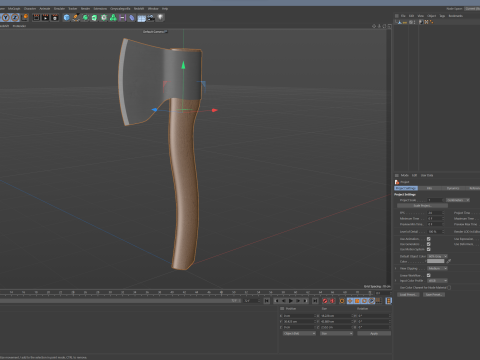Image resolution: width=480 pixels, height=360 pixels.
Task: Click the red Record Active Objects icon
Action: [x=325, y=301]
